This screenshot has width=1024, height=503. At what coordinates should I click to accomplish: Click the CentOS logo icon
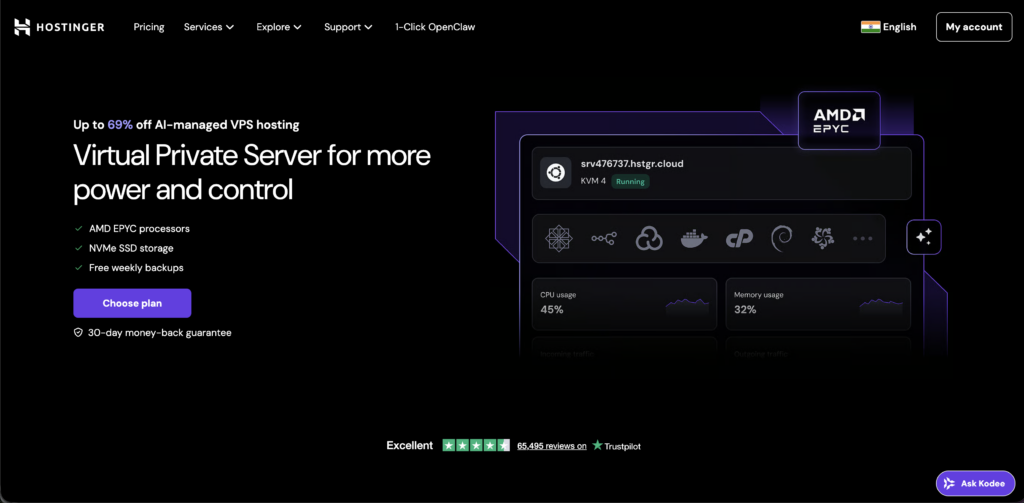coord(559,238)
